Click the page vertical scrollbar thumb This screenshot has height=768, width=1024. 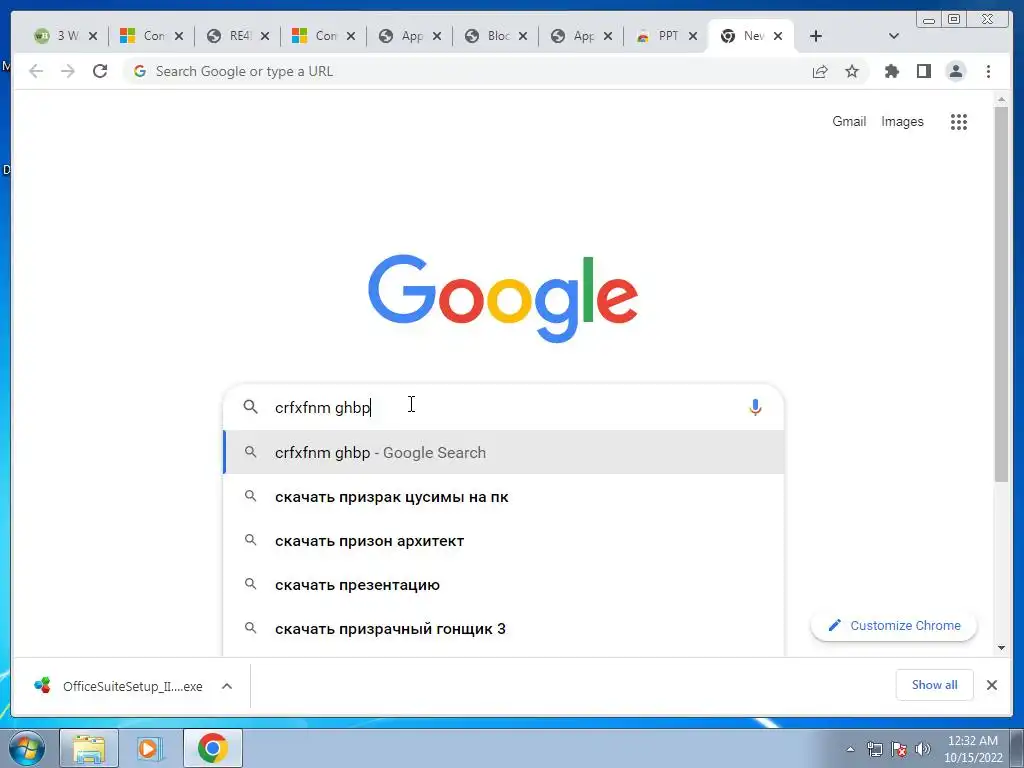(1001, 295)
